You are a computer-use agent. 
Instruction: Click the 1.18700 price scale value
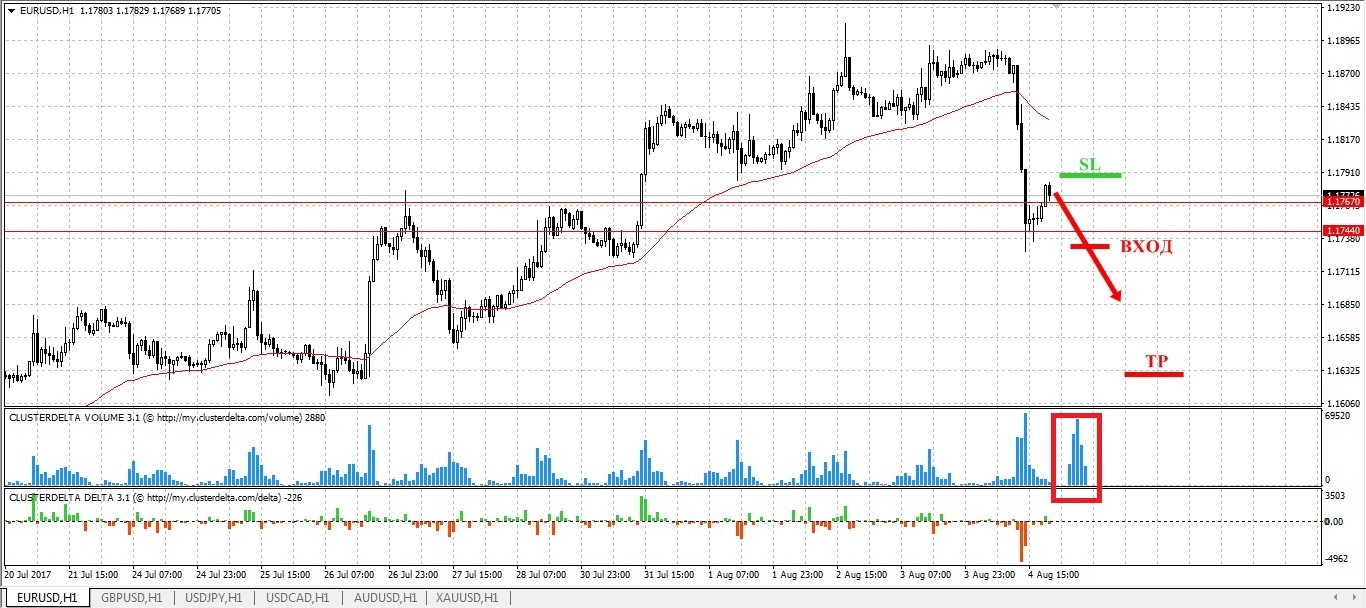1342,74
